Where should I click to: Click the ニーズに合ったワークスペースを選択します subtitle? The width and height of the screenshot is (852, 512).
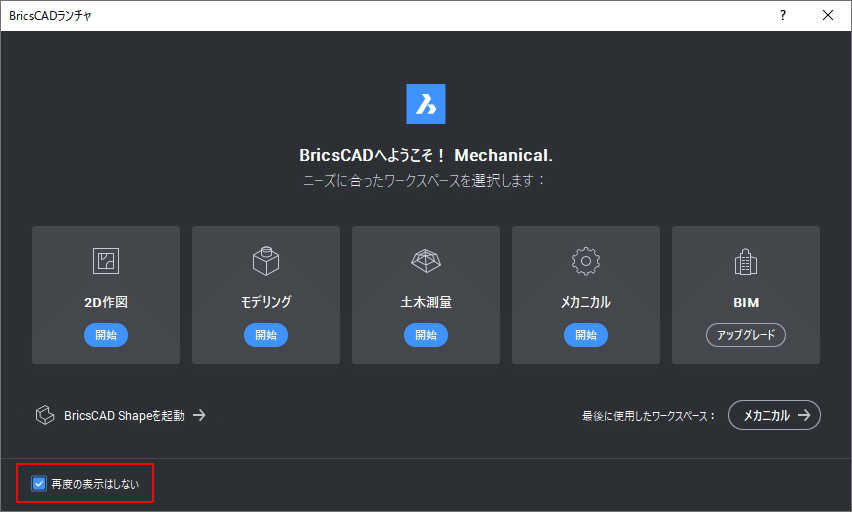tap(424, 180)
